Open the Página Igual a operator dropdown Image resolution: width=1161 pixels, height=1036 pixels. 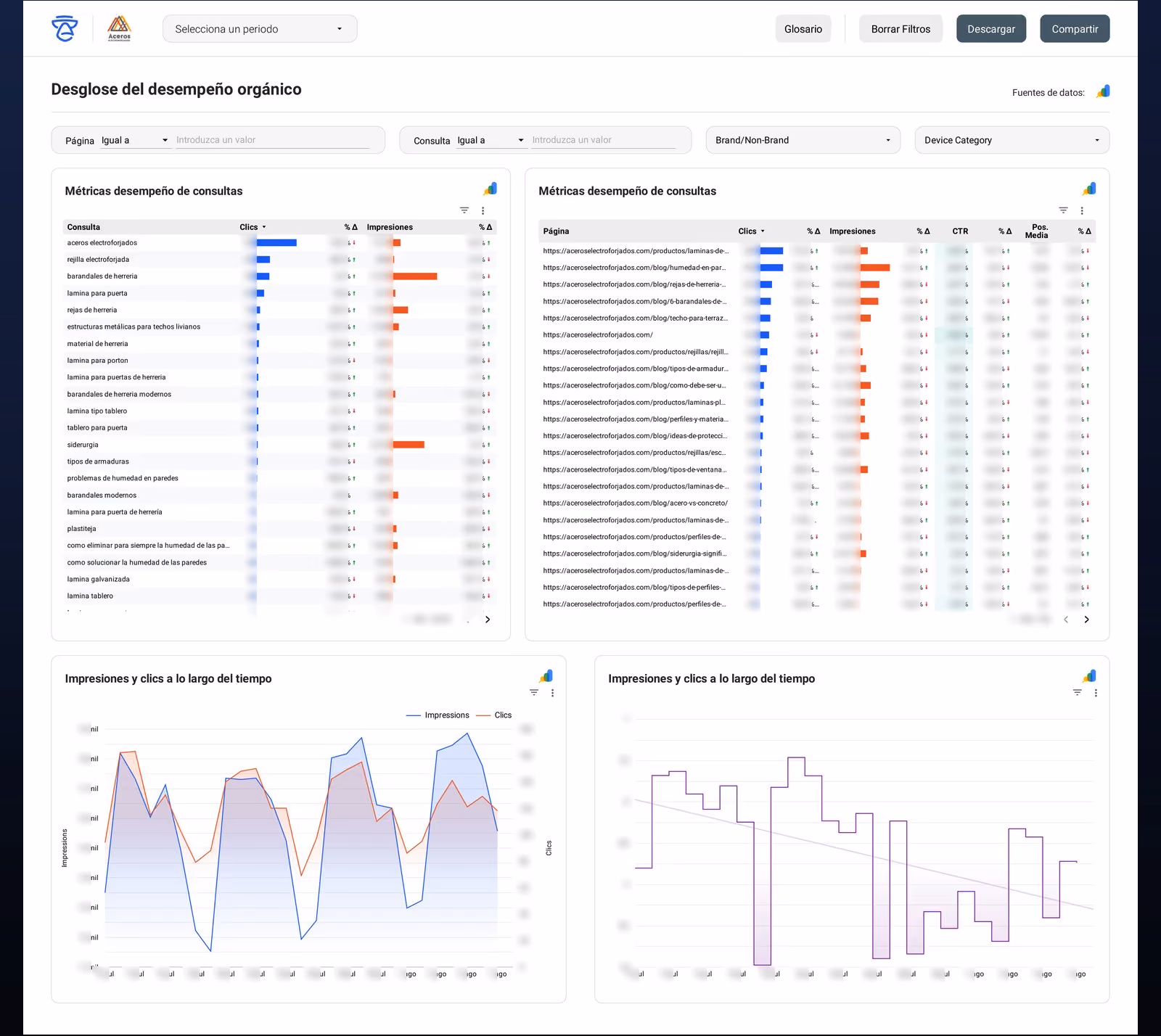(x=135, y=141)
